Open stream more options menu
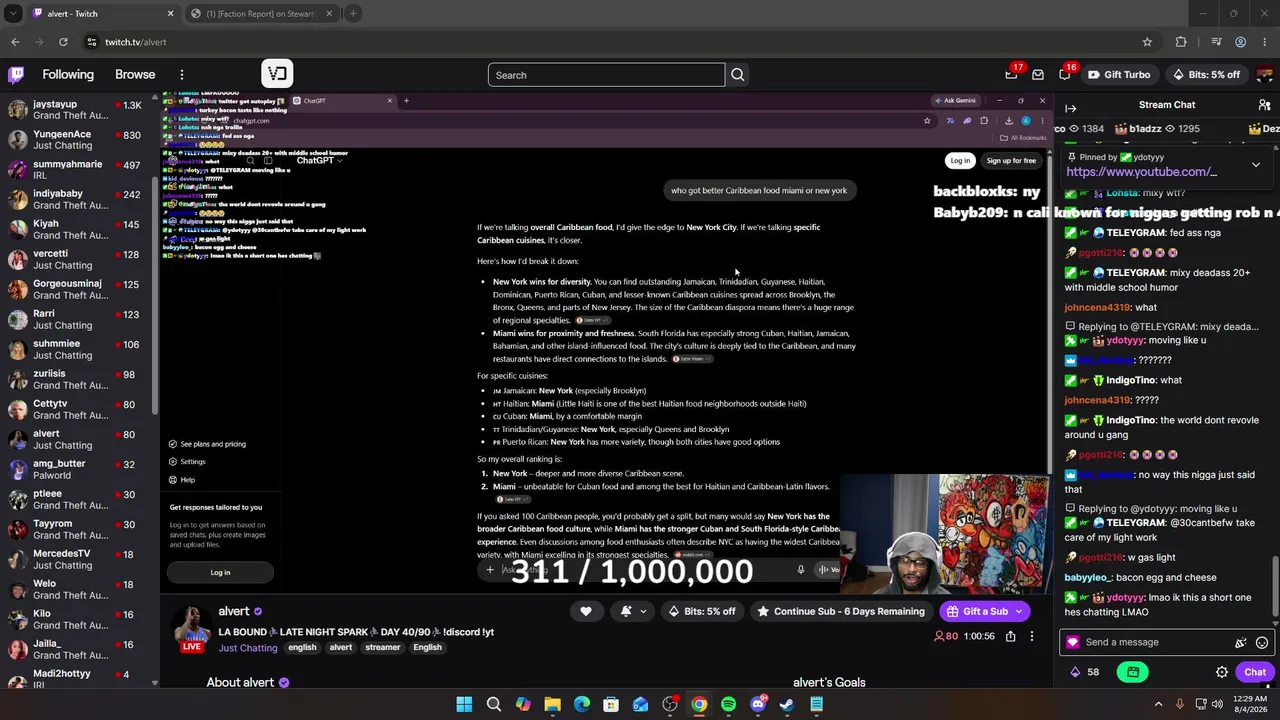1280x720 pixels. click(x=1032, y=636)
